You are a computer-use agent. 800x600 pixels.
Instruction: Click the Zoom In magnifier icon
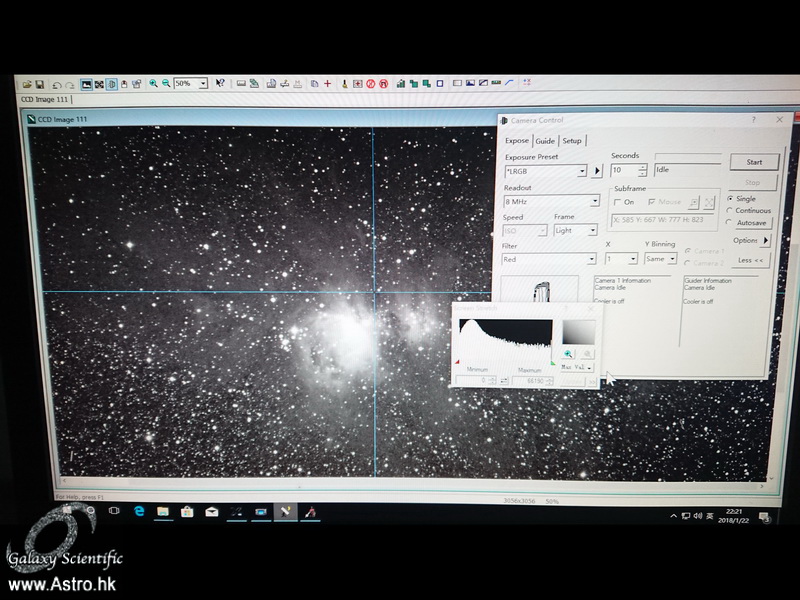[153, 84]
